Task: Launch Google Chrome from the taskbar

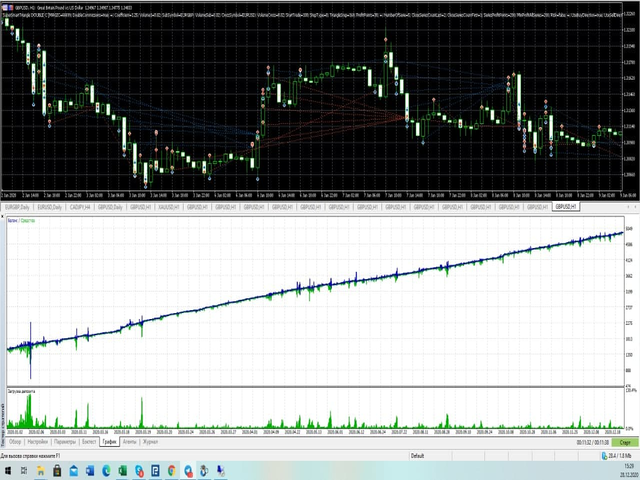Action: click(171, 471)
